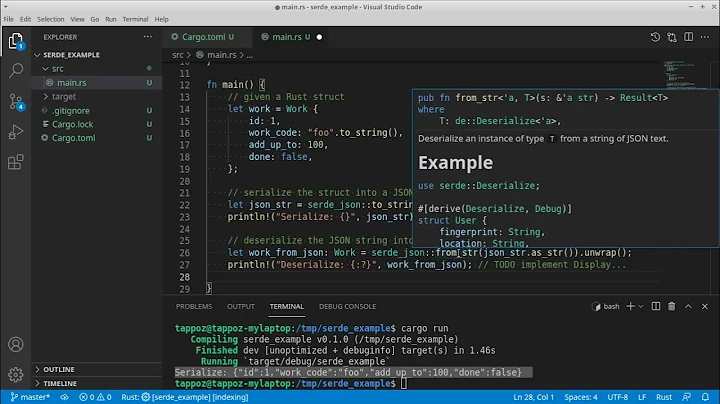Click the open changes icon in editor toolbar

coord(672,37)
